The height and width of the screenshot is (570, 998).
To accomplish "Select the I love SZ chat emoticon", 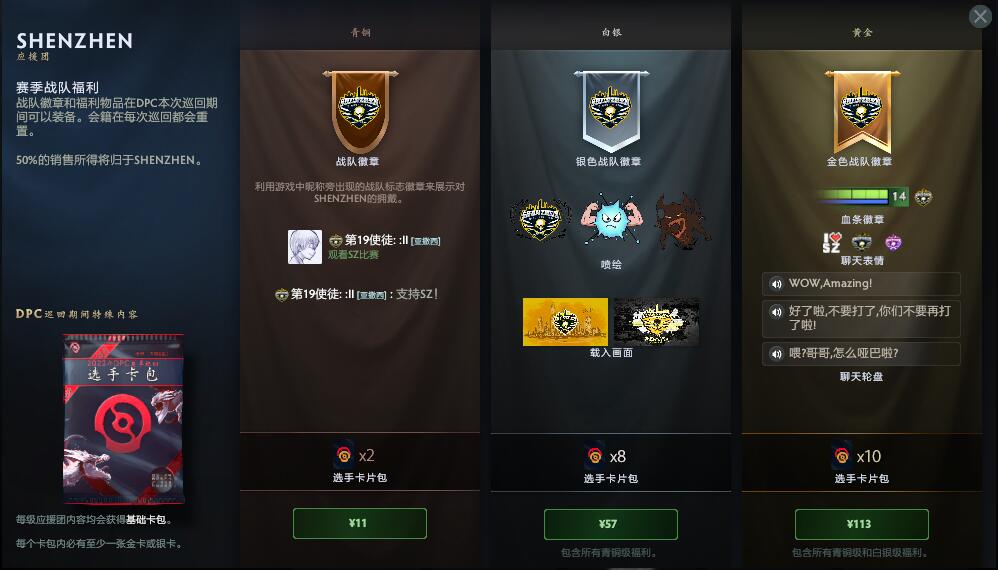I will pyautogui.click(x=831, y=242).
